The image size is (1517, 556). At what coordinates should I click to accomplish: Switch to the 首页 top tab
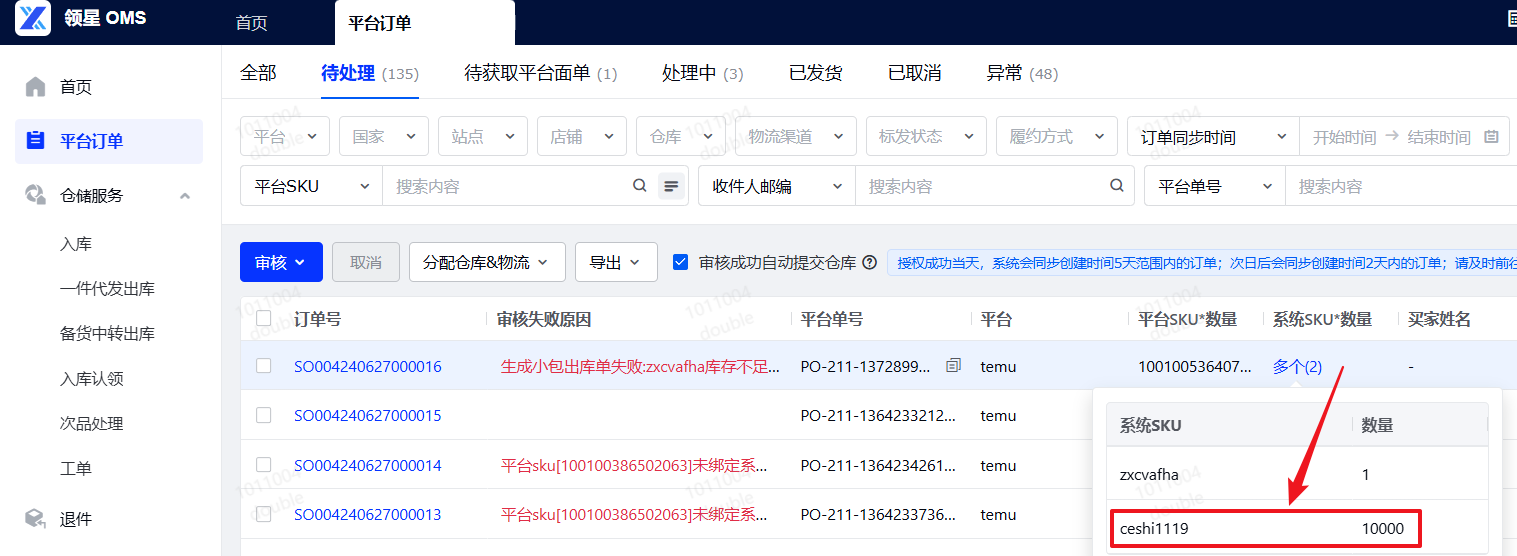252,23
